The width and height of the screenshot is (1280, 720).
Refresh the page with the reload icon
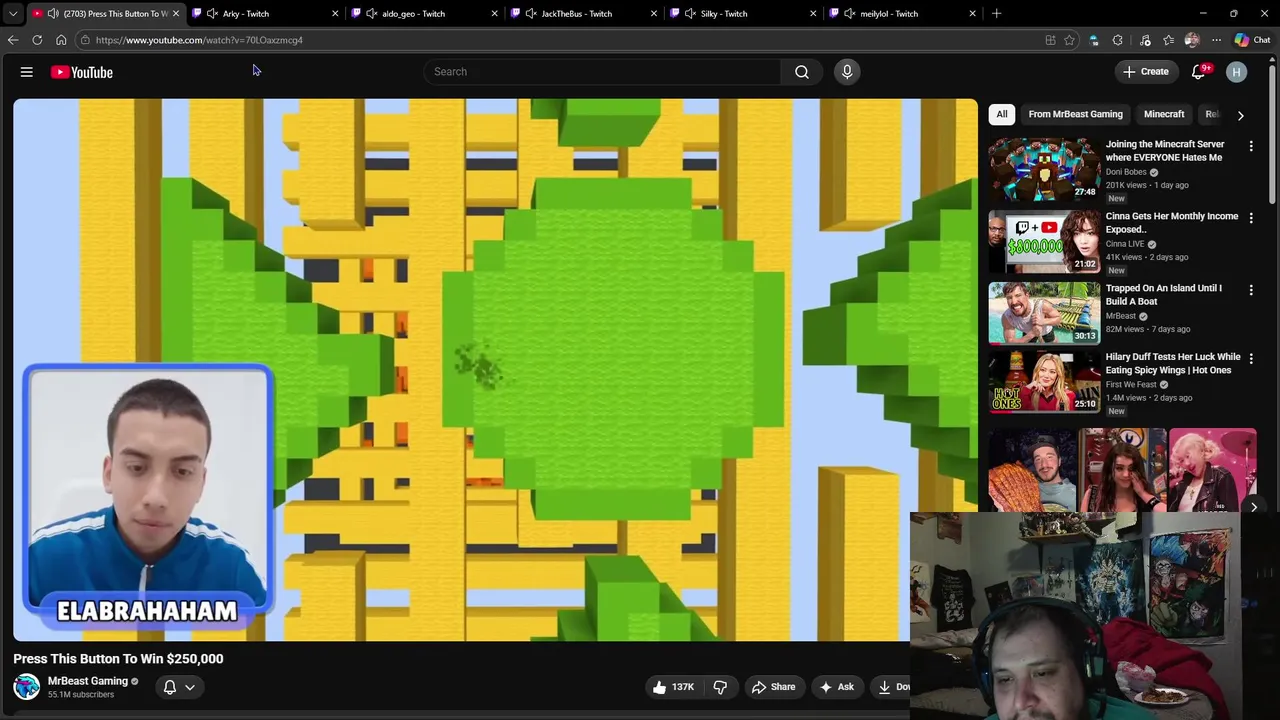coord(37,40)
